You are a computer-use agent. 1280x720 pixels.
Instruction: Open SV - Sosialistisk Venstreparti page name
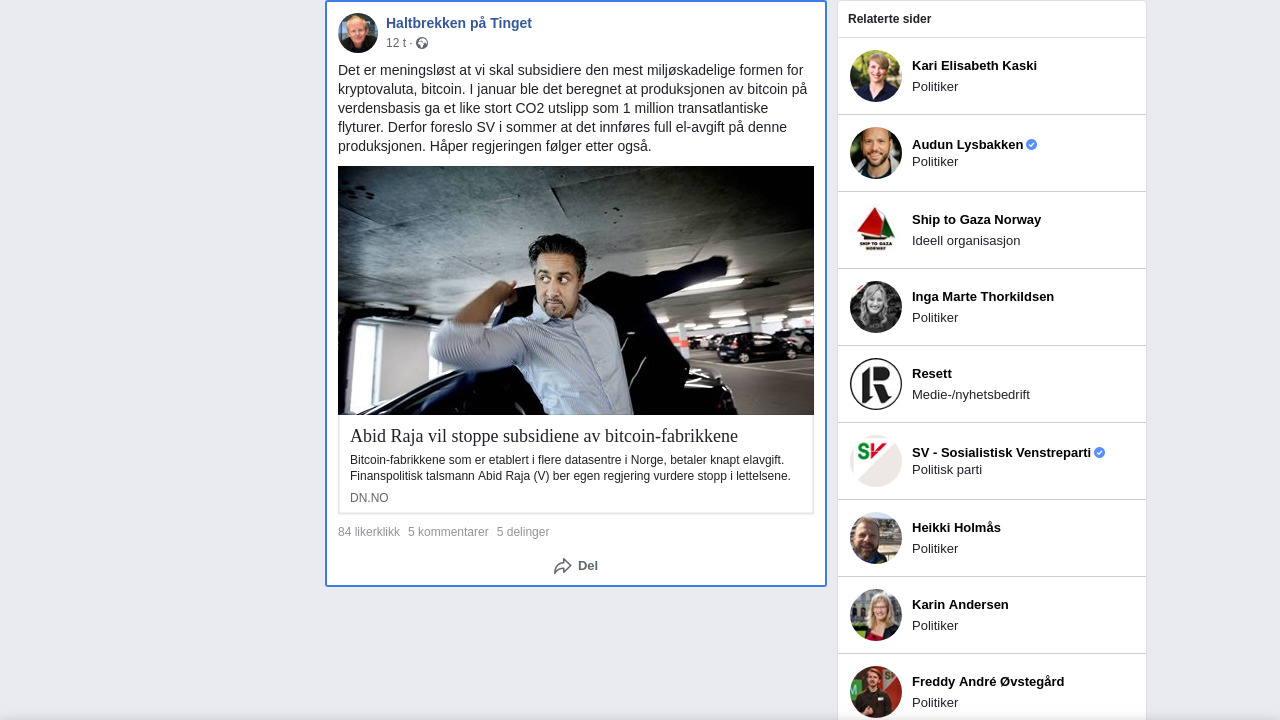[1001, 453]
